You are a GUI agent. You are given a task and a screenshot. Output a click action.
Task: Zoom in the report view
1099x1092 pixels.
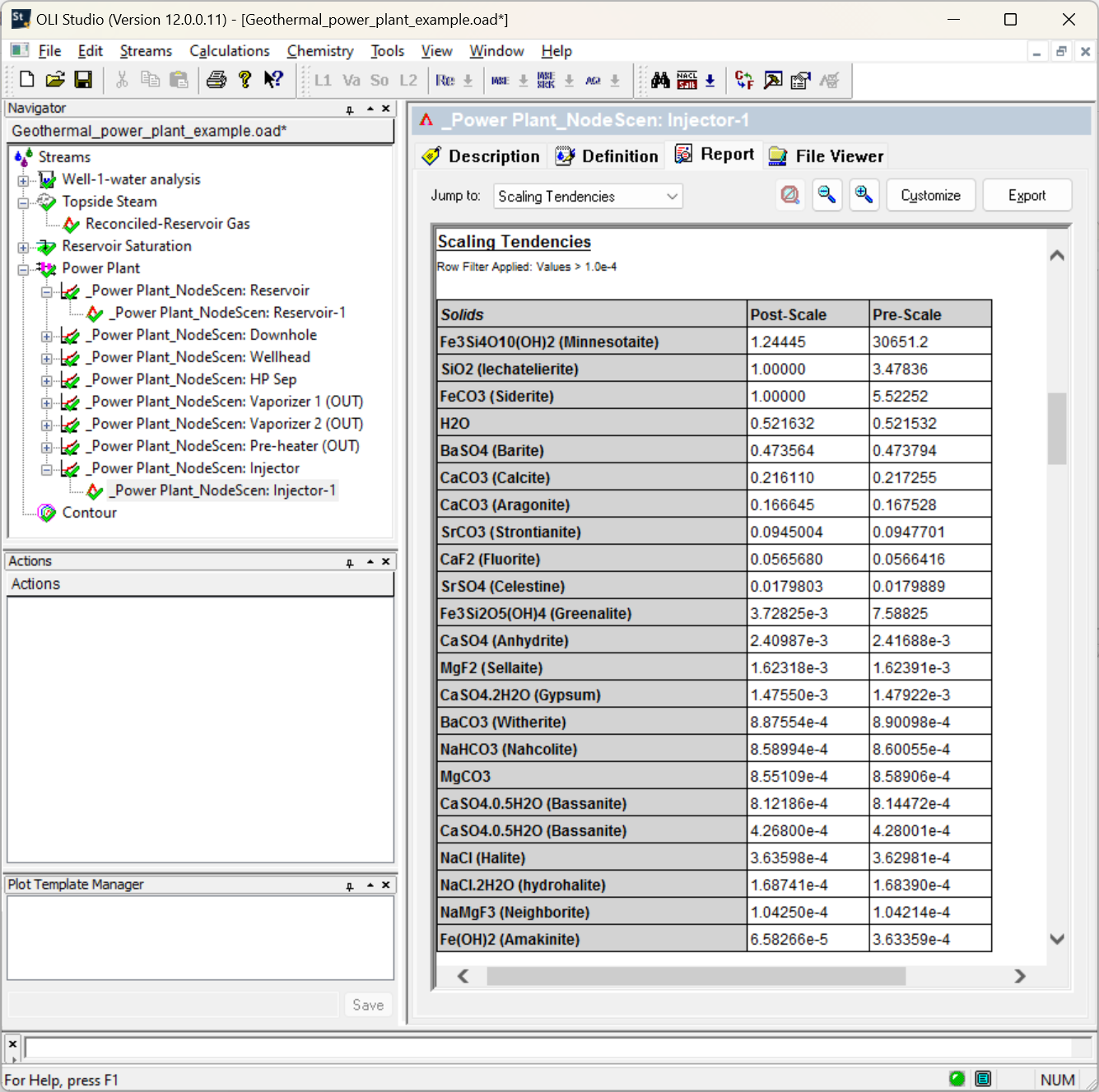point(864,195)
